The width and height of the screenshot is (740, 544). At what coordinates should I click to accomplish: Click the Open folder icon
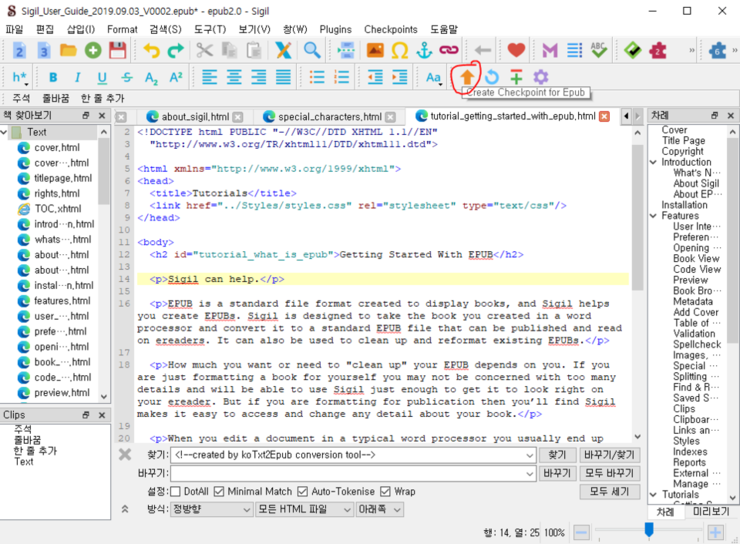coord(68,50)
